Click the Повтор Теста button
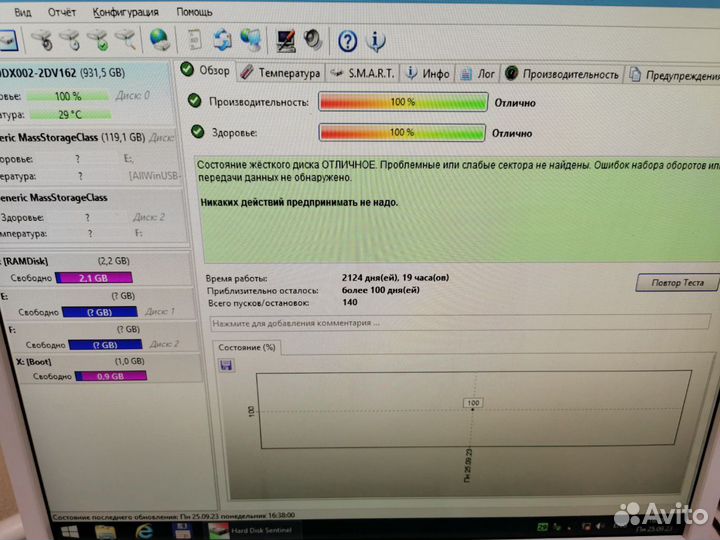 tap(677, 282)
